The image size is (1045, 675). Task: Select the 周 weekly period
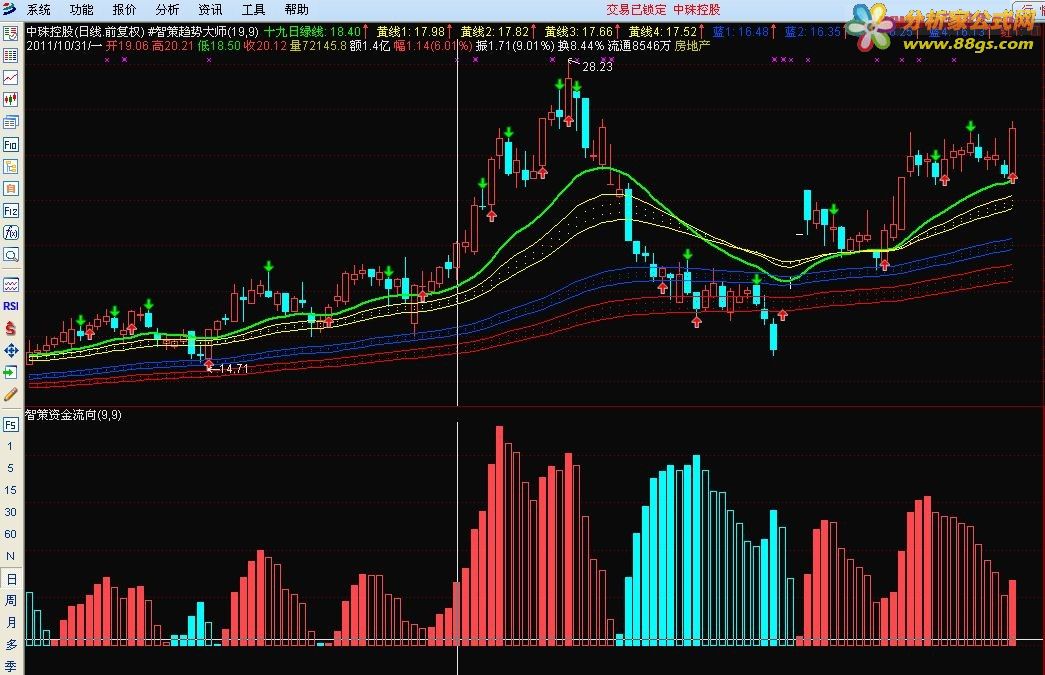[x=11, y=600]
